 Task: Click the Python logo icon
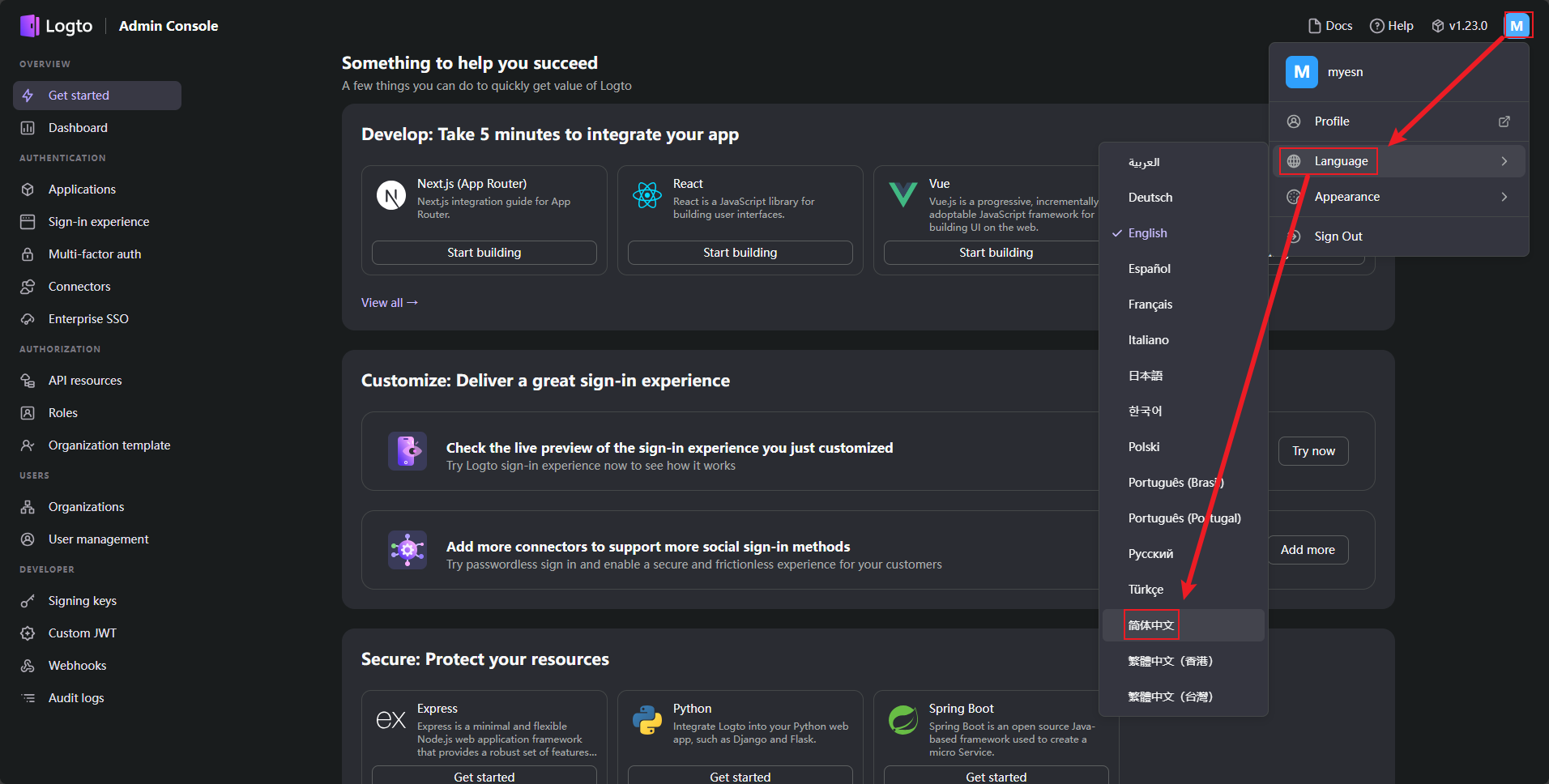[x=647, y=720]
